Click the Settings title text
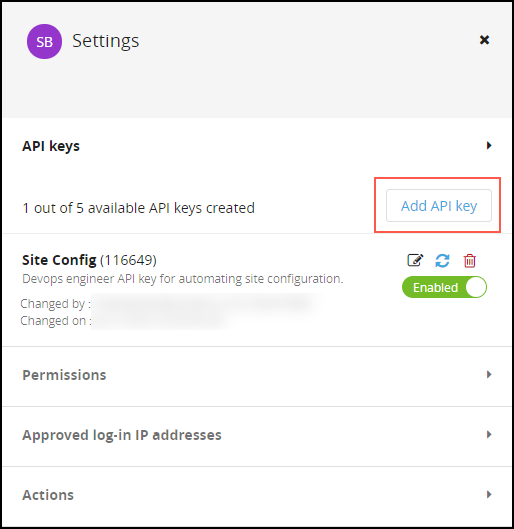The height and width of the screenshot is (529, 514). point(106,41)
